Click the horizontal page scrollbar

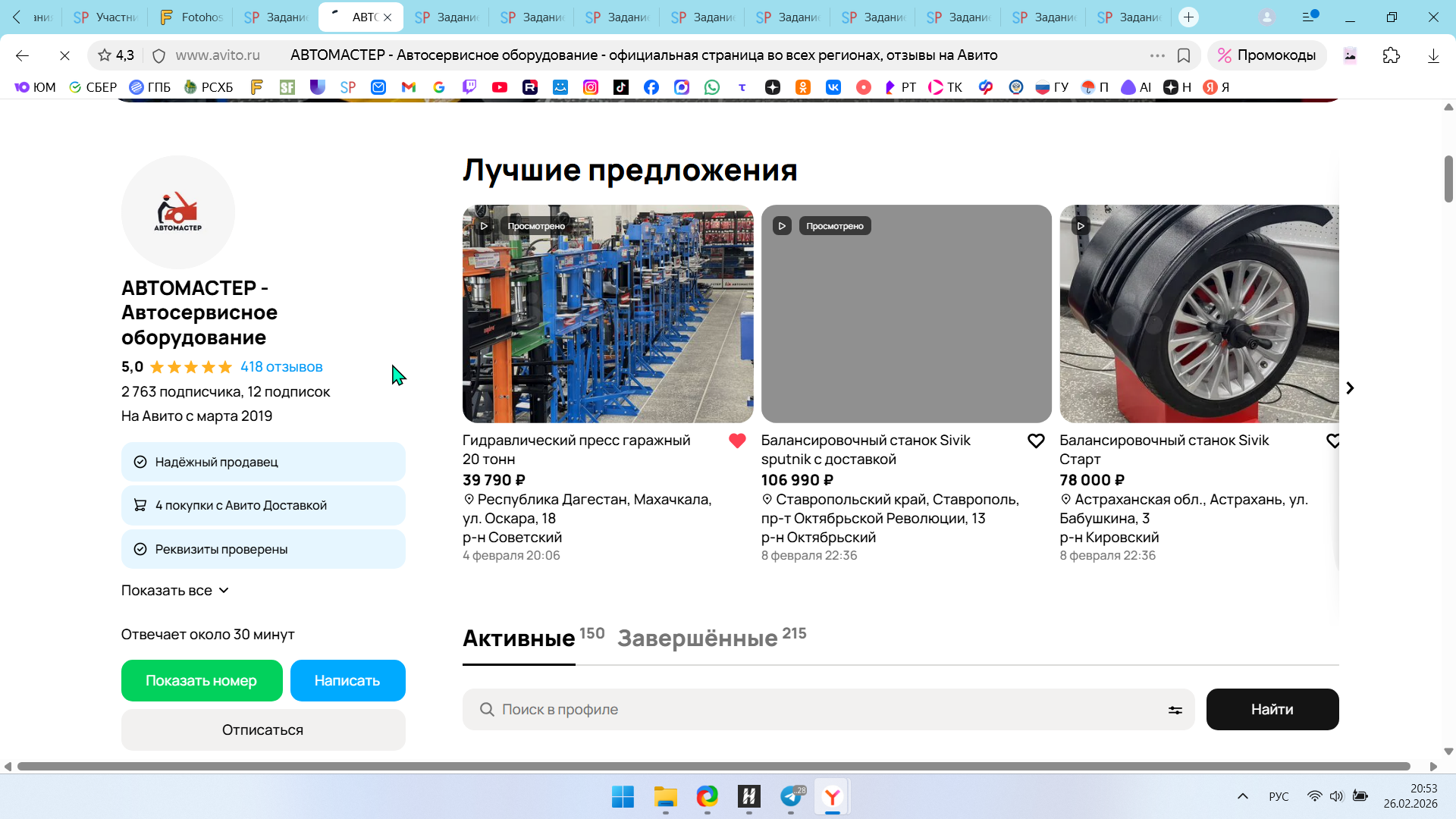click(x=713, y=766)
